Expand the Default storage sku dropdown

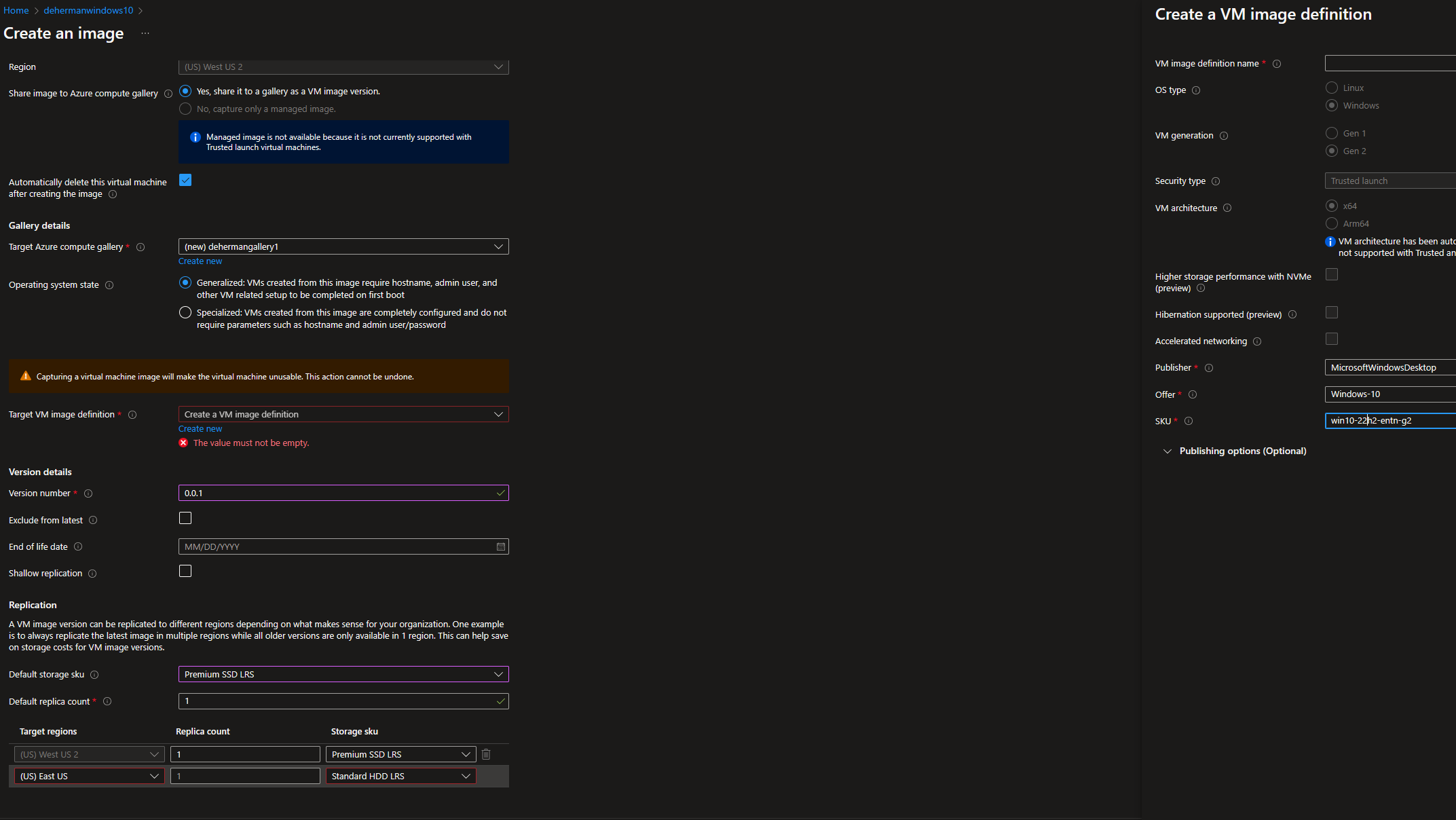[x=343, y=674]
